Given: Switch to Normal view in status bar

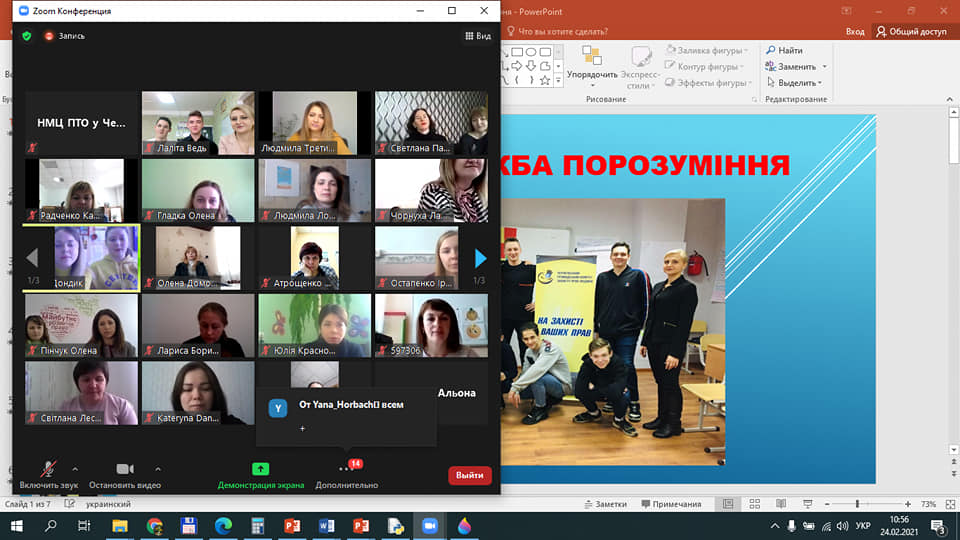Looking at the screenshot, I should 728,504.
